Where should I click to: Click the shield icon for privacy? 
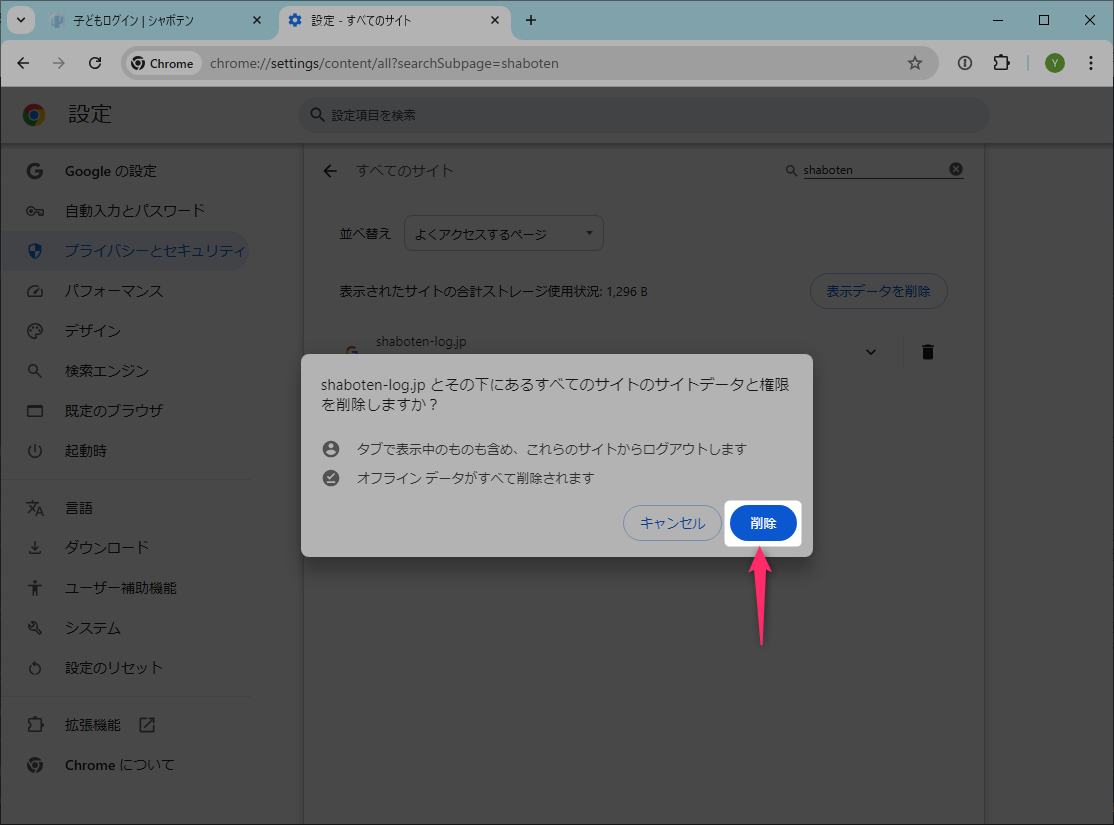click(x=35, y=251)
